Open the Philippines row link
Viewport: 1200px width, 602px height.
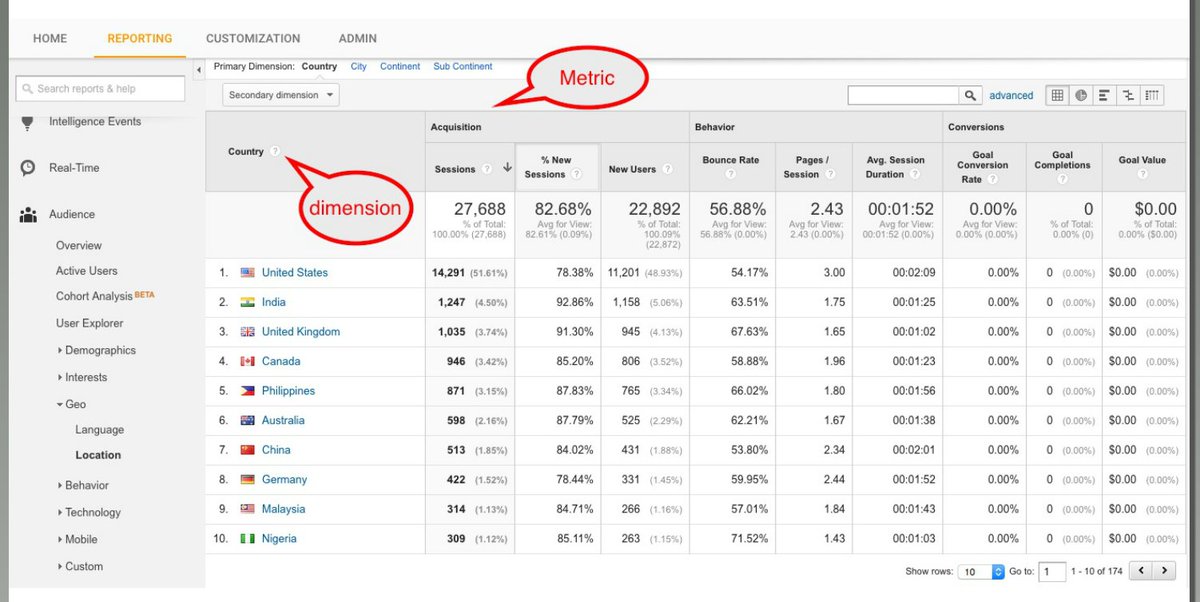(x=288, y=391)
